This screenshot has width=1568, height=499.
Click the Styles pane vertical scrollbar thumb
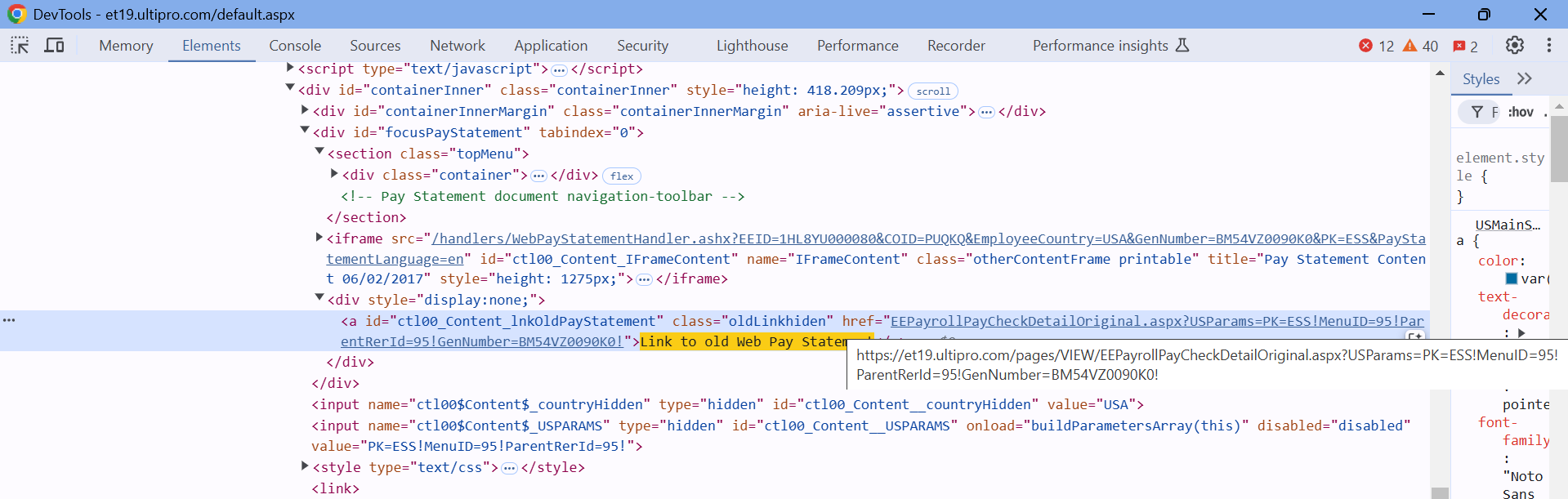[x=1559, y=149]
